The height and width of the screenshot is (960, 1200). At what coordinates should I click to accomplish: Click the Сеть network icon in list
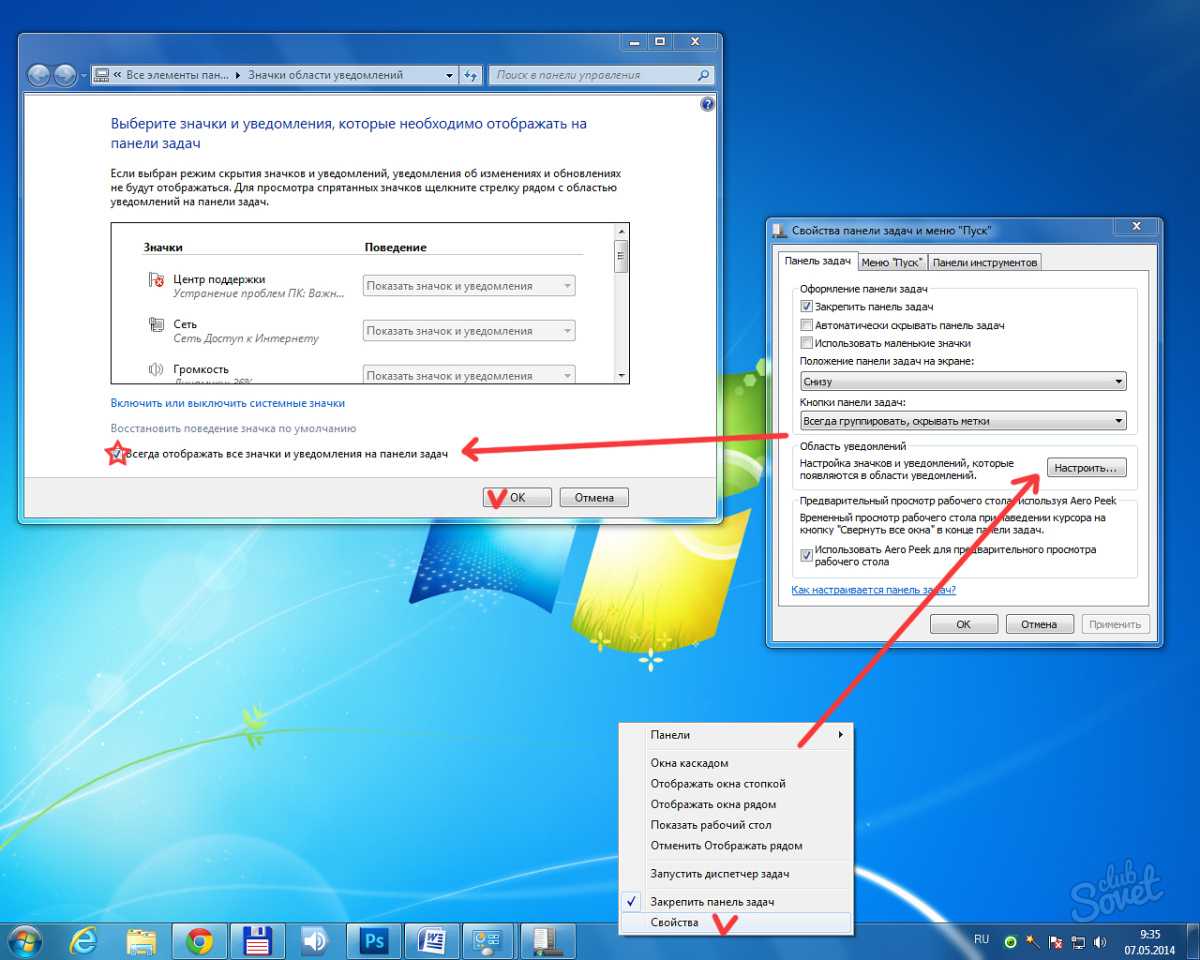coord(155,324)
